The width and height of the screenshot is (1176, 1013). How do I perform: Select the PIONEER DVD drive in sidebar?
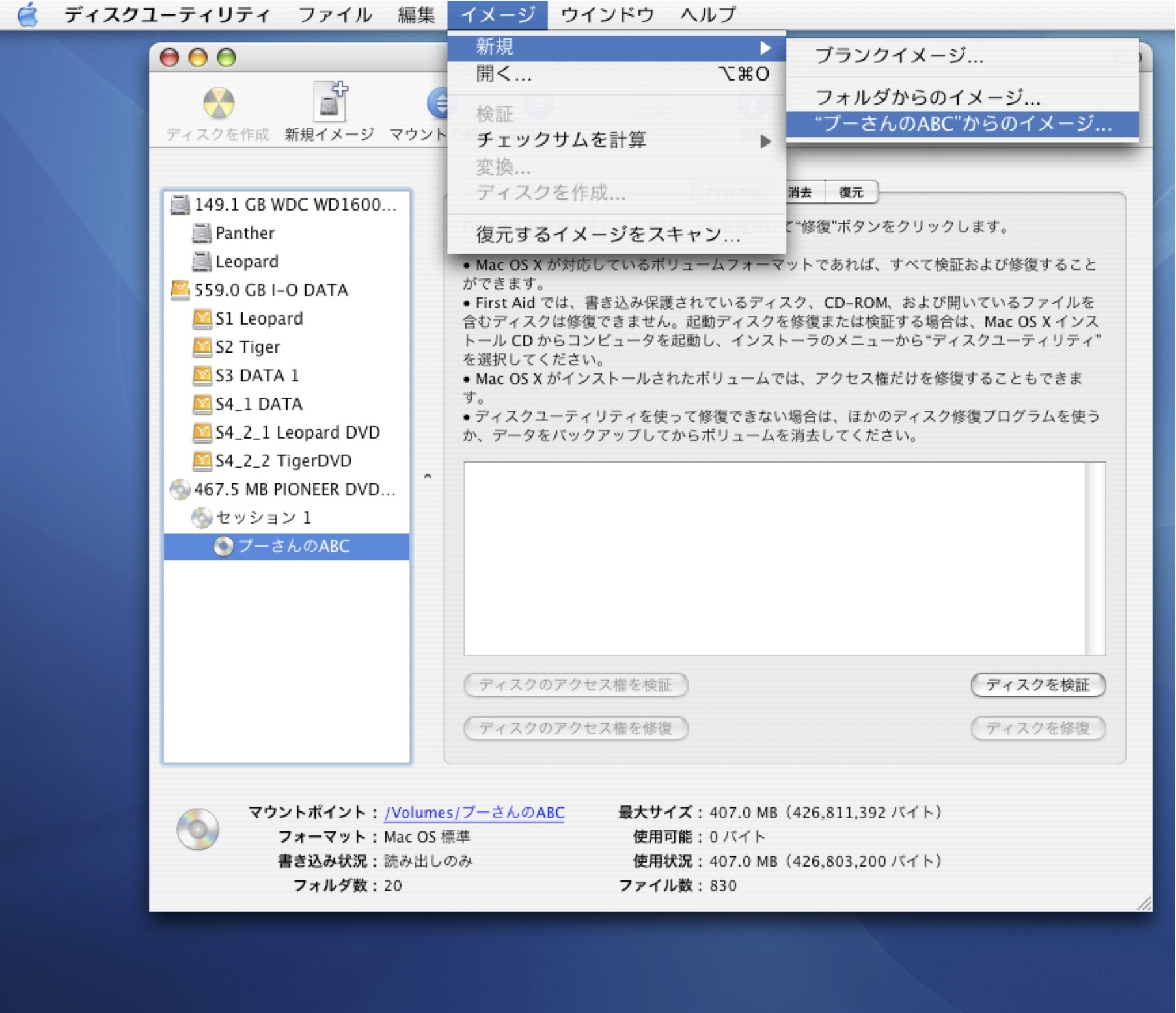pos(286,490)
